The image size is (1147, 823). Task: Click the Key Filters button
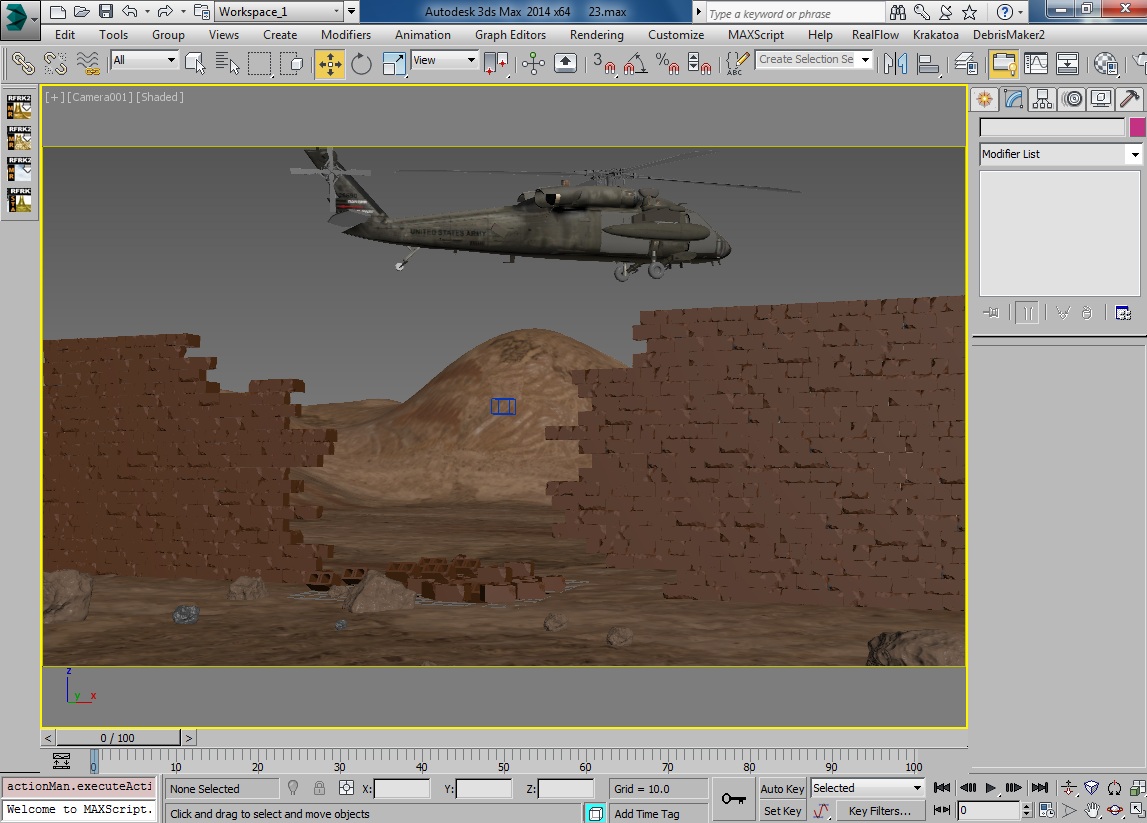(x=880, y=811)
